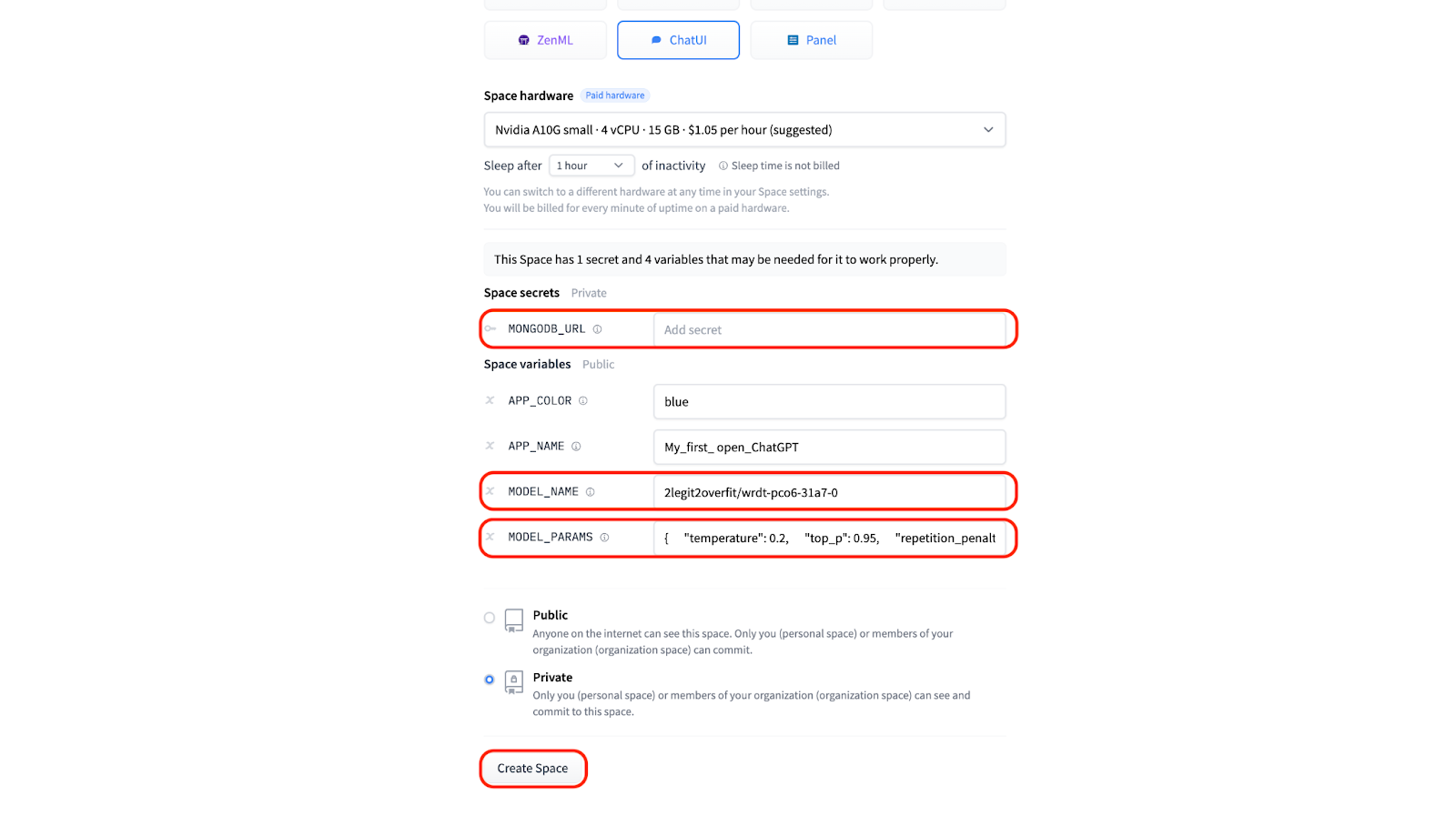Choose the ZenML template option
1456x816 pixels.
pos(545,40)
